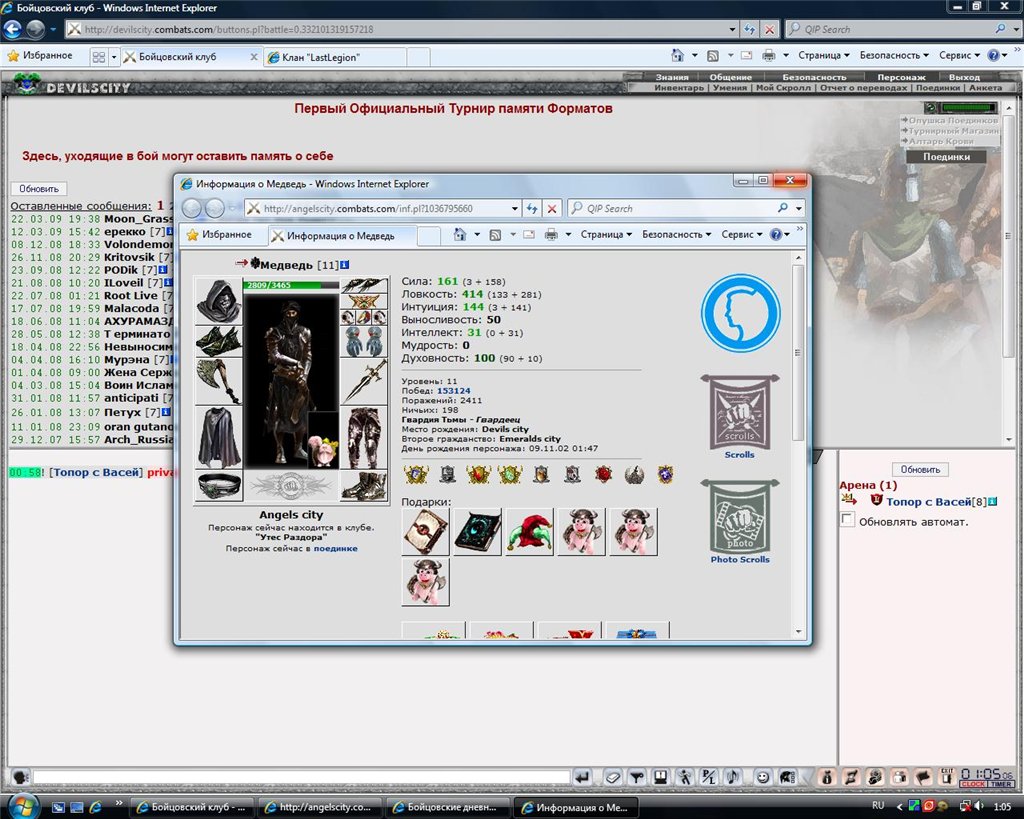The image size is (1024, 819).
Task: Open popup address bar history dropdown arrow
Action: [x=515, y=208]
